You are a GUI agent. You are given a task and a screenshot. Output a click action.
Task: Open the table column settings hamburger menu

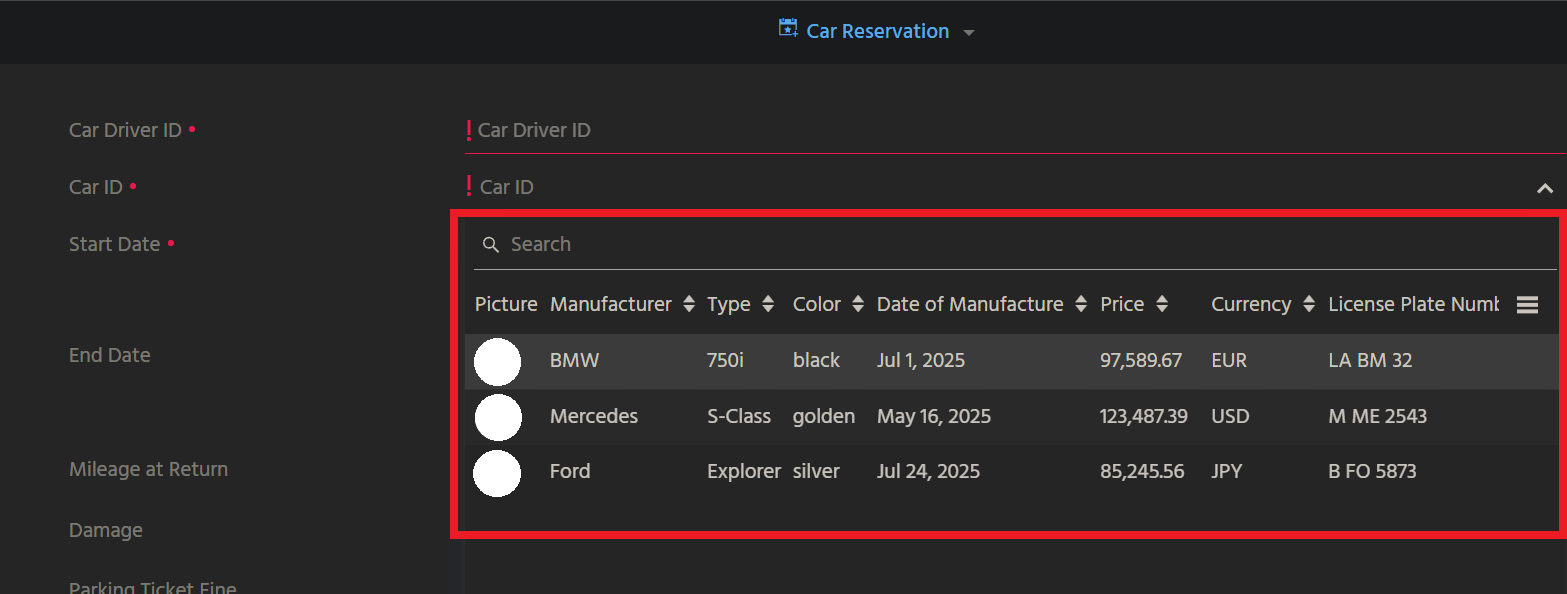pos(1527,305)
